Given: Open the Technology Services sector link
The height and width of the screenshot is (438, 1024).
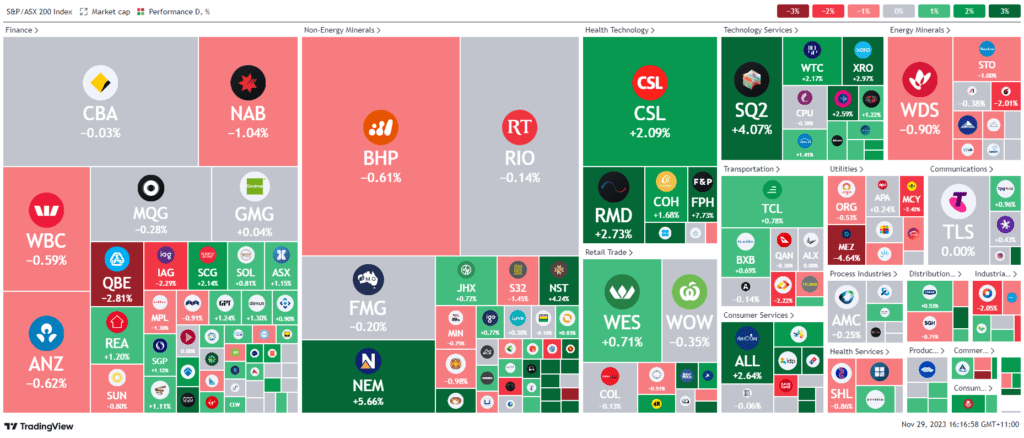Looking at the screenshot, I should (762, 31).
